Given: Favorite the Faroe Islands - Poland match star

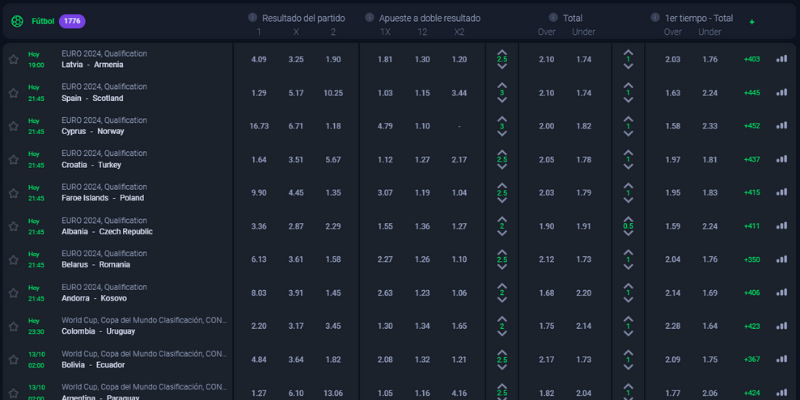Looking at the screenshot, I should click(14, 193).
